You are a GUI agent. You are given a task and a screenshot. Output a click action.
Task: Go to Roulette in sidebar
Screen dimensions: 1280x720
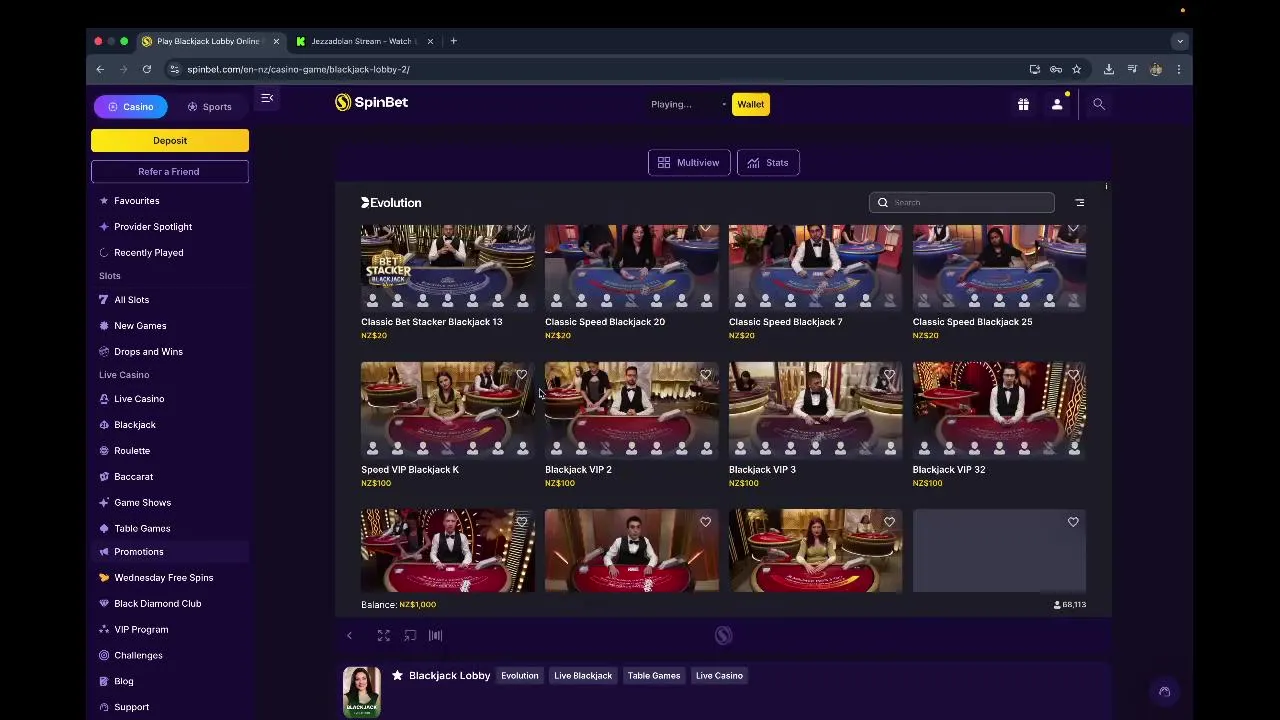131,451
